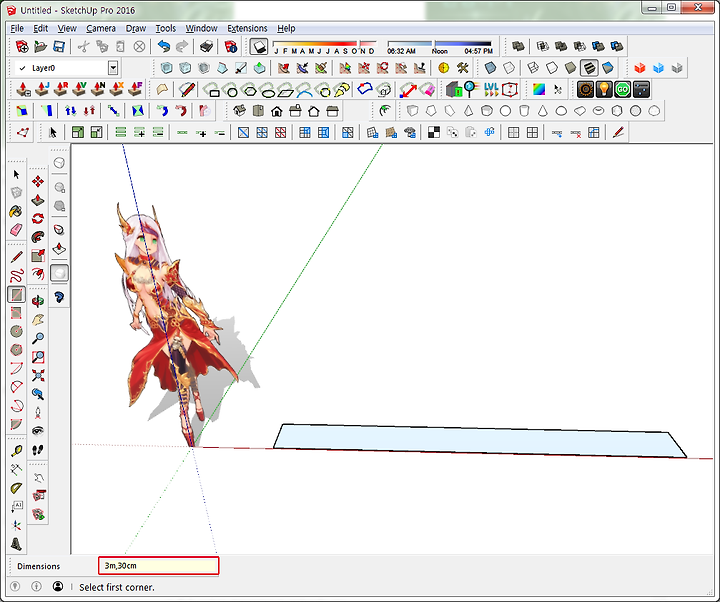Enable Monochrome face style

608,68
